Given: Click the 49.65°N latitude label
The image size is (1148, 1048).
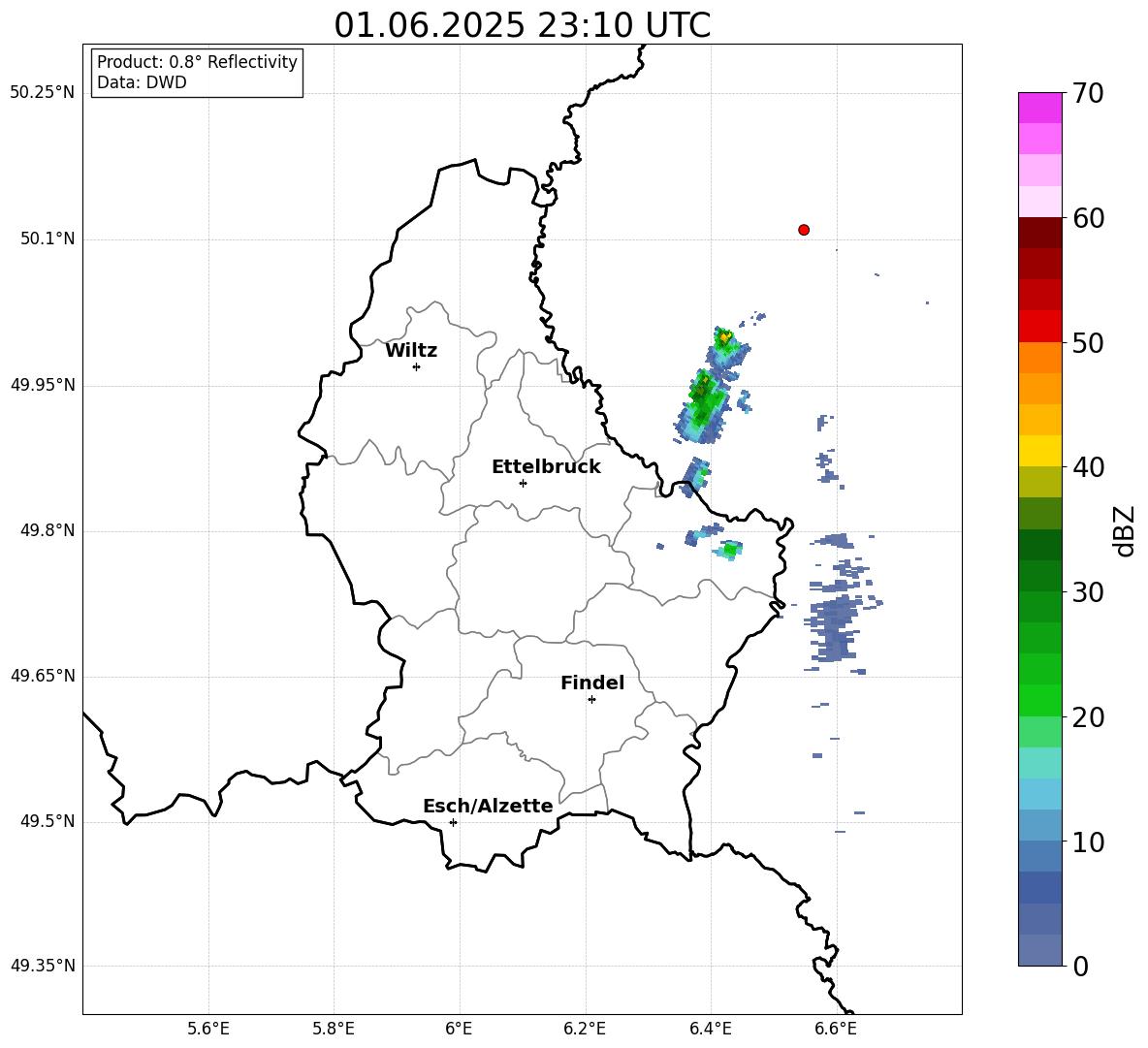Looking at the screenshot, I should tap(43, 676).
